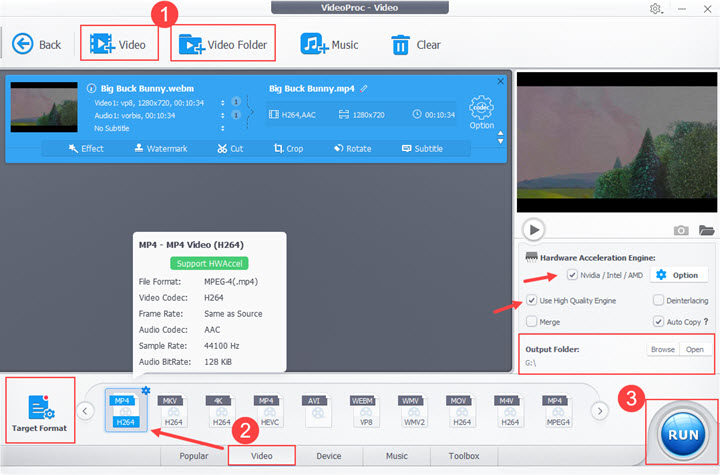Select WEBM VP8 format preset
This screenshot has width=720, height=475.
pos(366,411)
